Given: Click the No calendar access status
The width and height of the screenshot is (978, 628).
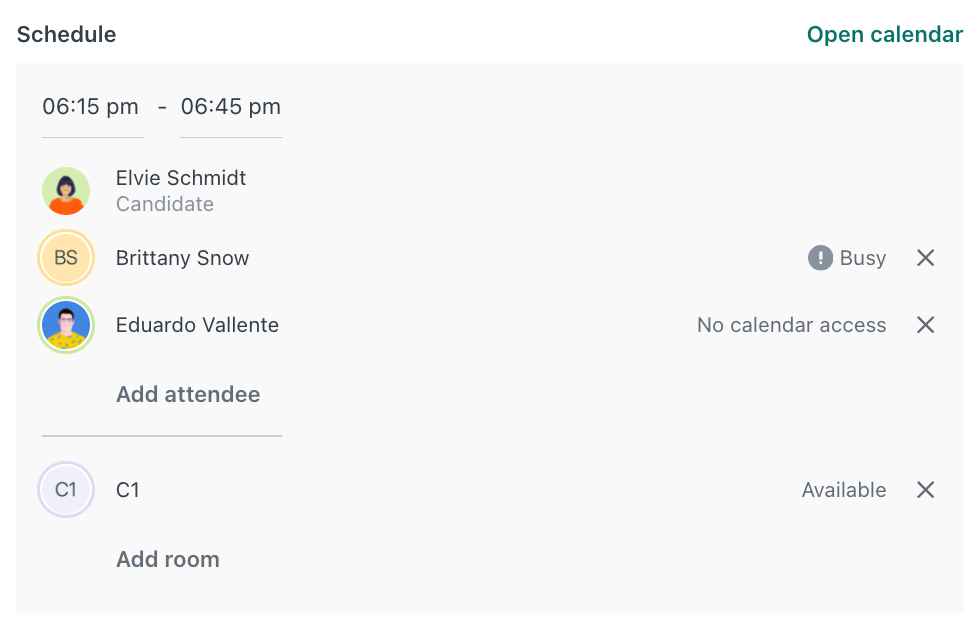Looking at the screenshot, I should 791,325.
